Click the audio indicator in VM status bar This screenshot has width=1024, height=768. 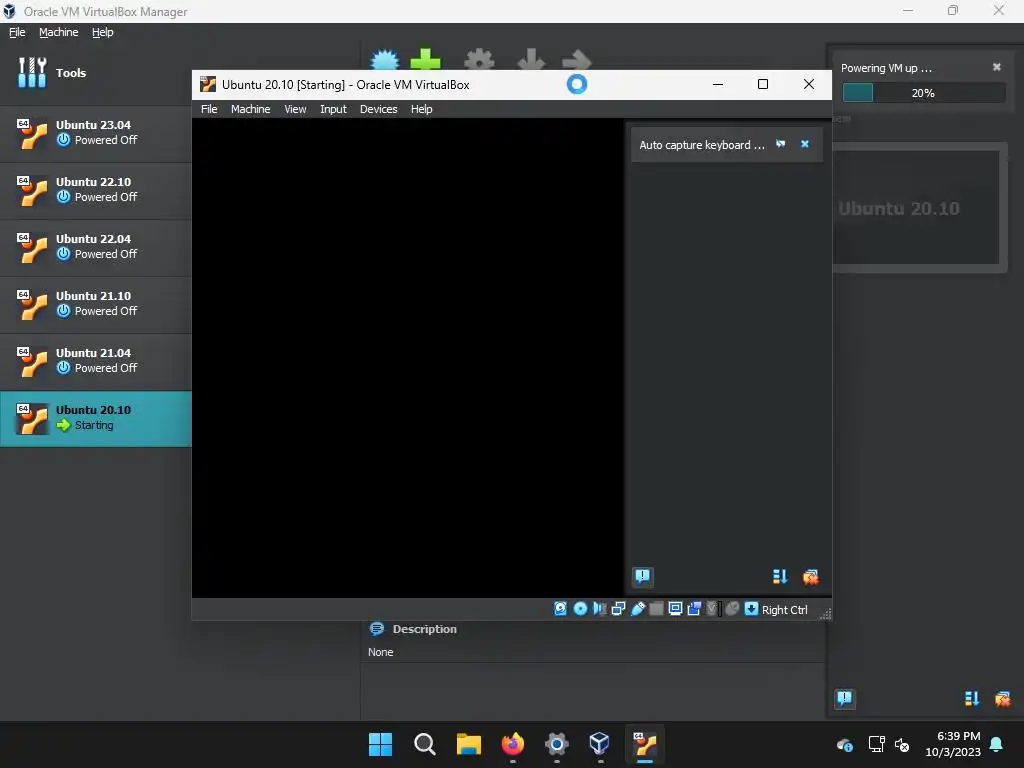pyautogui.click(x=599, y=609)
